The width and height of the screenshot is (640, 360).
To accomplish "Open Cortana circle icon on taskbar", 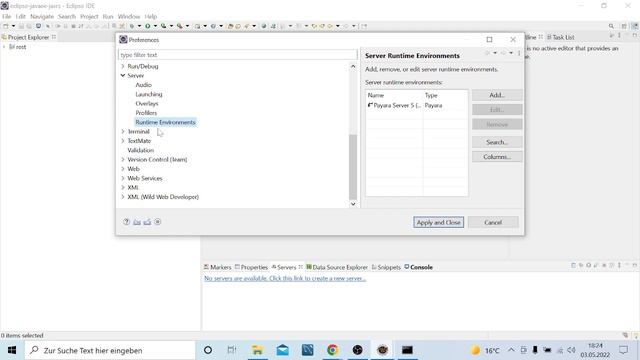I will coord(208,350).
